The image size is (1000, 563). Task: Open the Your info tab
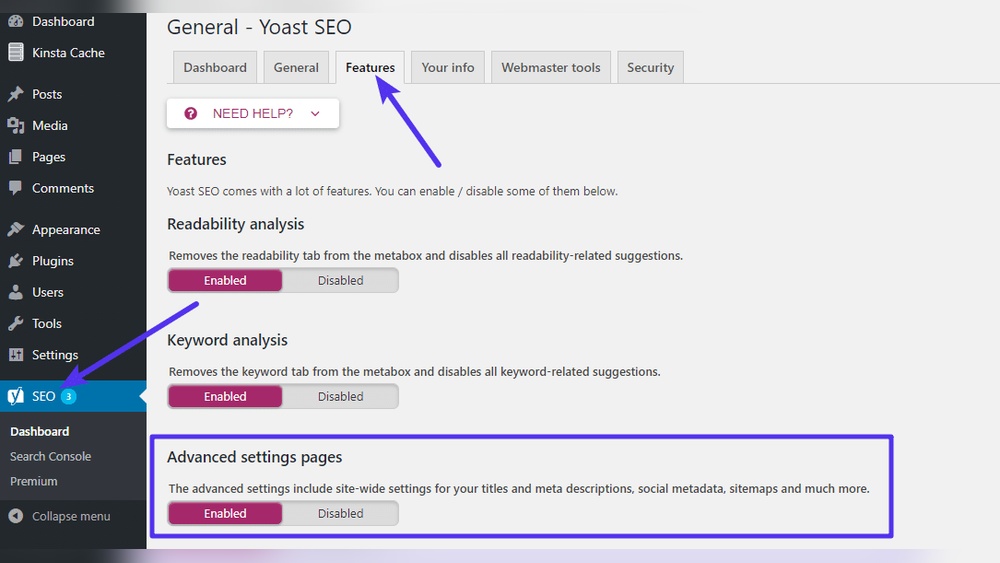pos(448,68)
